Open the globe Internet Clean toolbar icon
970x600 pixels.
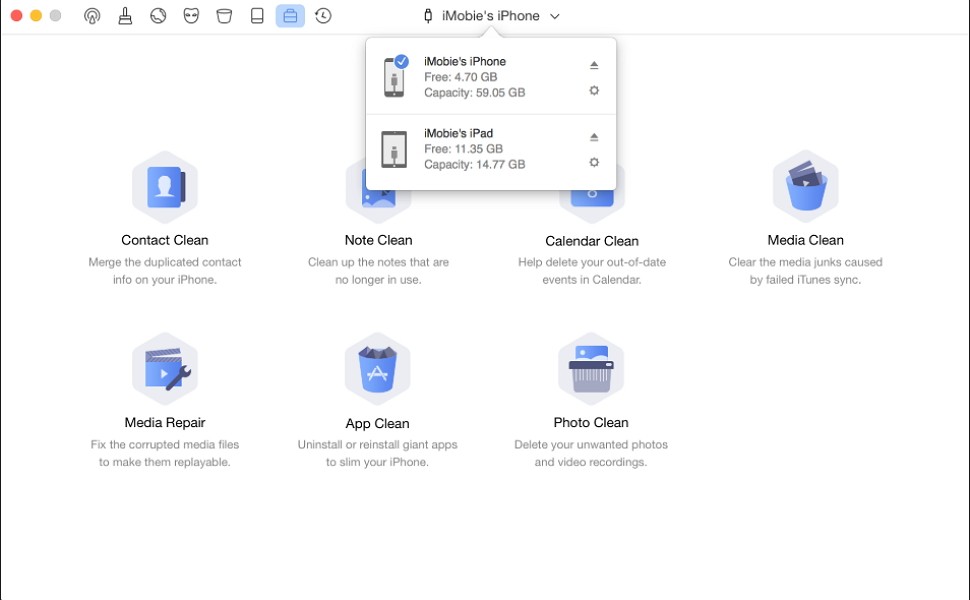tap(158, 16)
